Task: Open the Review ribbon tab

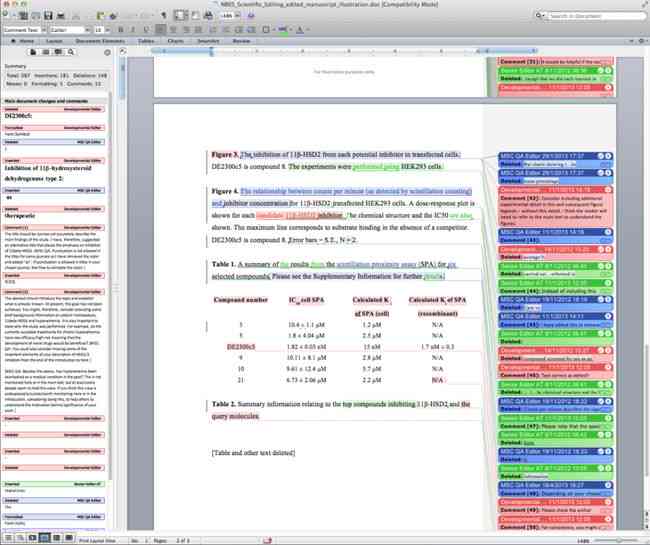Action: 241,41
